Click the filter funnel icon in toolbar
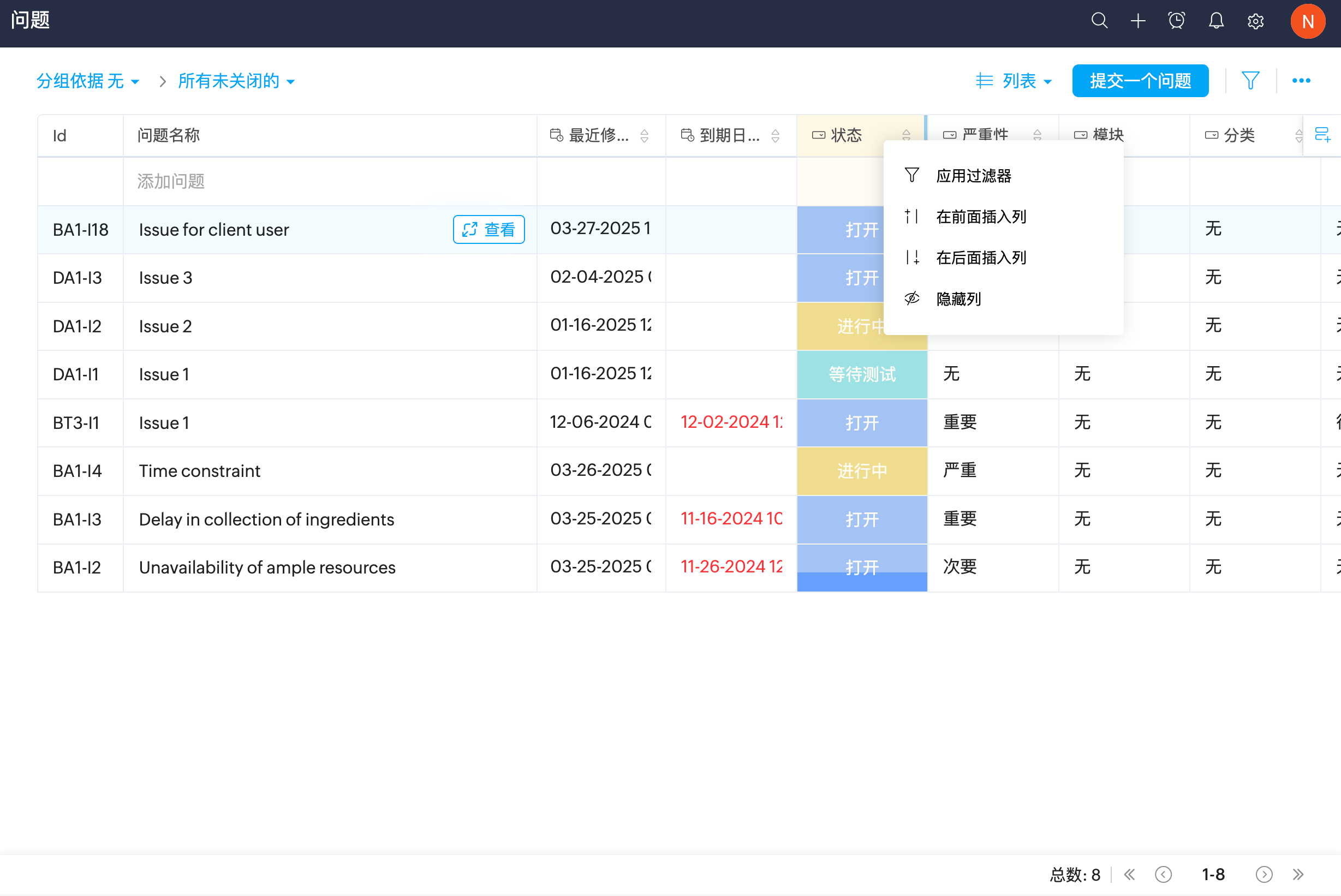1341x896 pixels. pyautogui.click(x=1250, y=81)
